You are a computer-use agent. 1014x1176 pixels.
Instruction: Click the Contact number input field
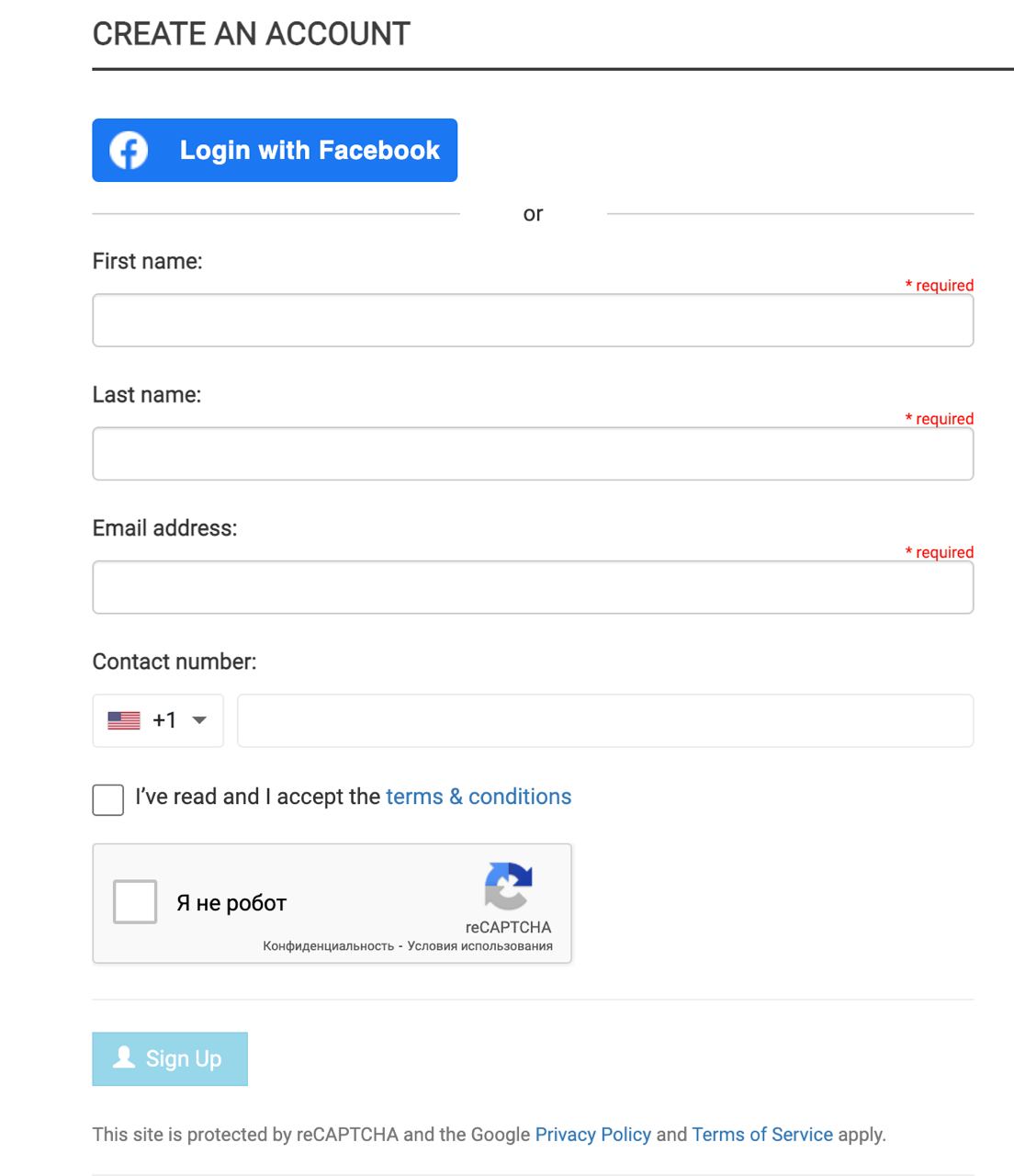click(x=604, y=720)
